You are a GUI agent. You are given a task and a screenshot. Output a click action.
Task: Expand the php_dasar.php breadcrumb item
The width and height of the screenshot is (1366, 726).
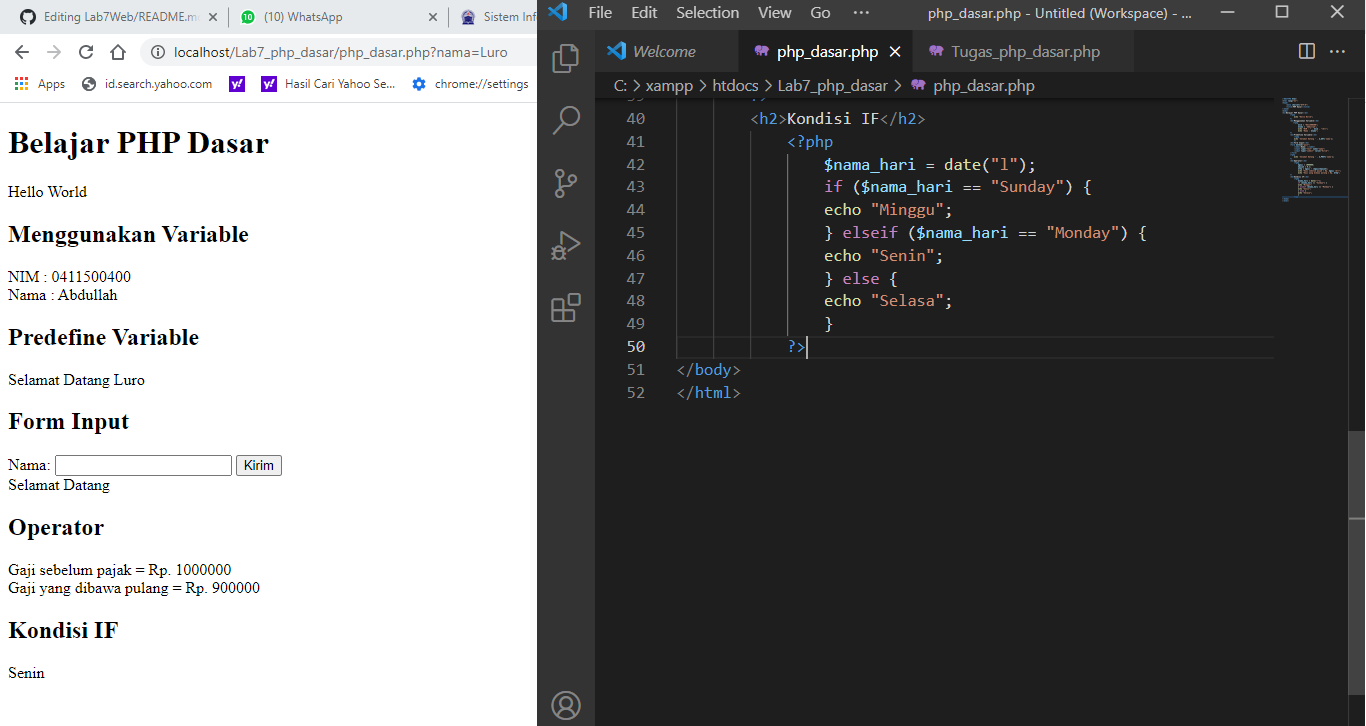972,86
